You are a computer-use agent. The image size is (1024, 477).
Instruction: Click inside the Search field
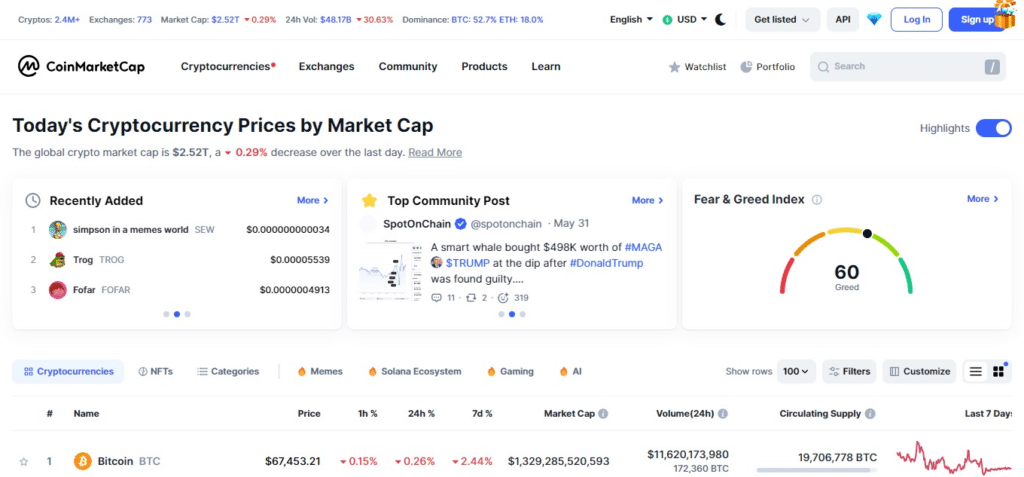900,67
